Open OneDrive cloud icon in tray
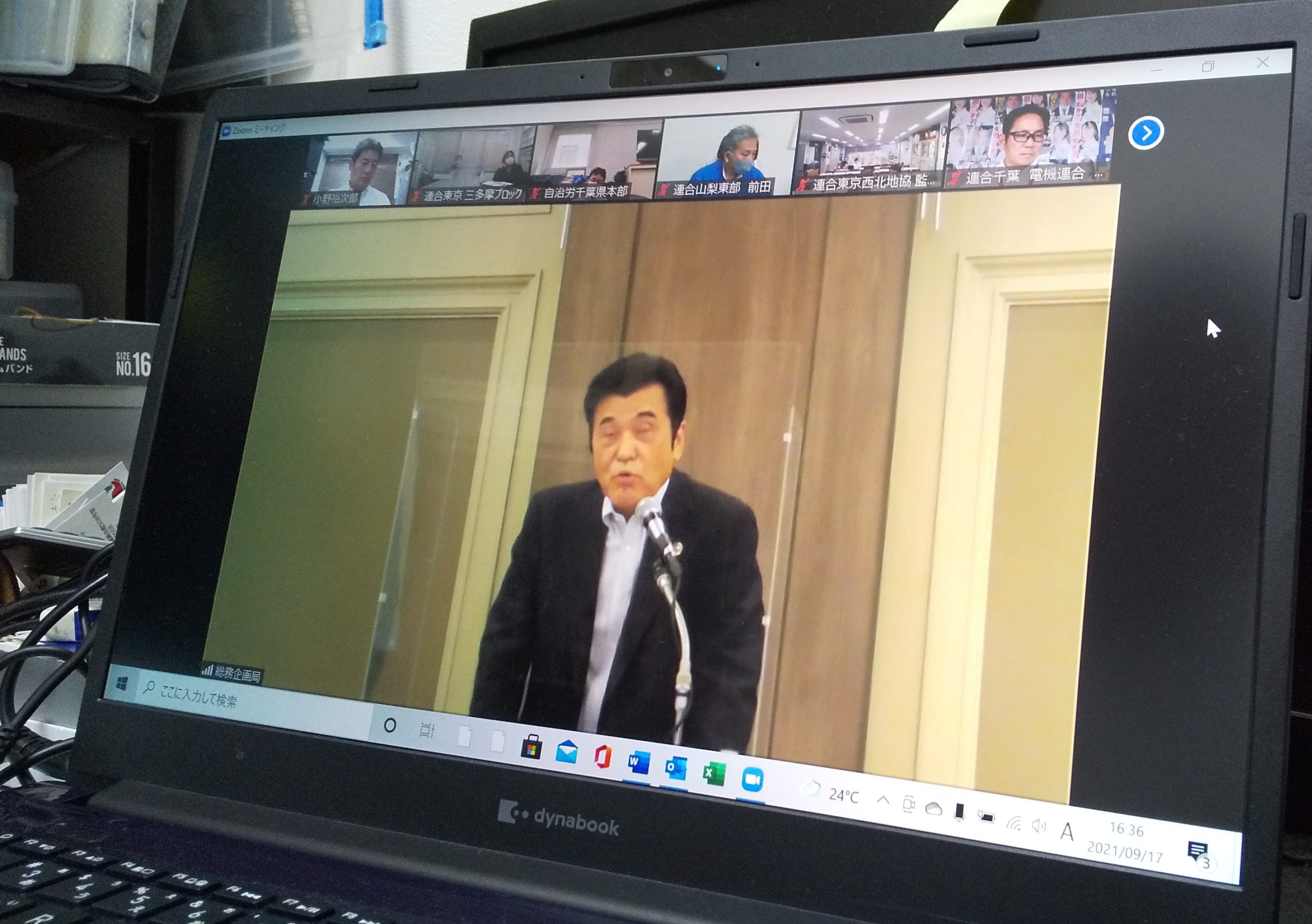Image resolution: width=1312 pixels, height=924 pixels. coord(933,809)
